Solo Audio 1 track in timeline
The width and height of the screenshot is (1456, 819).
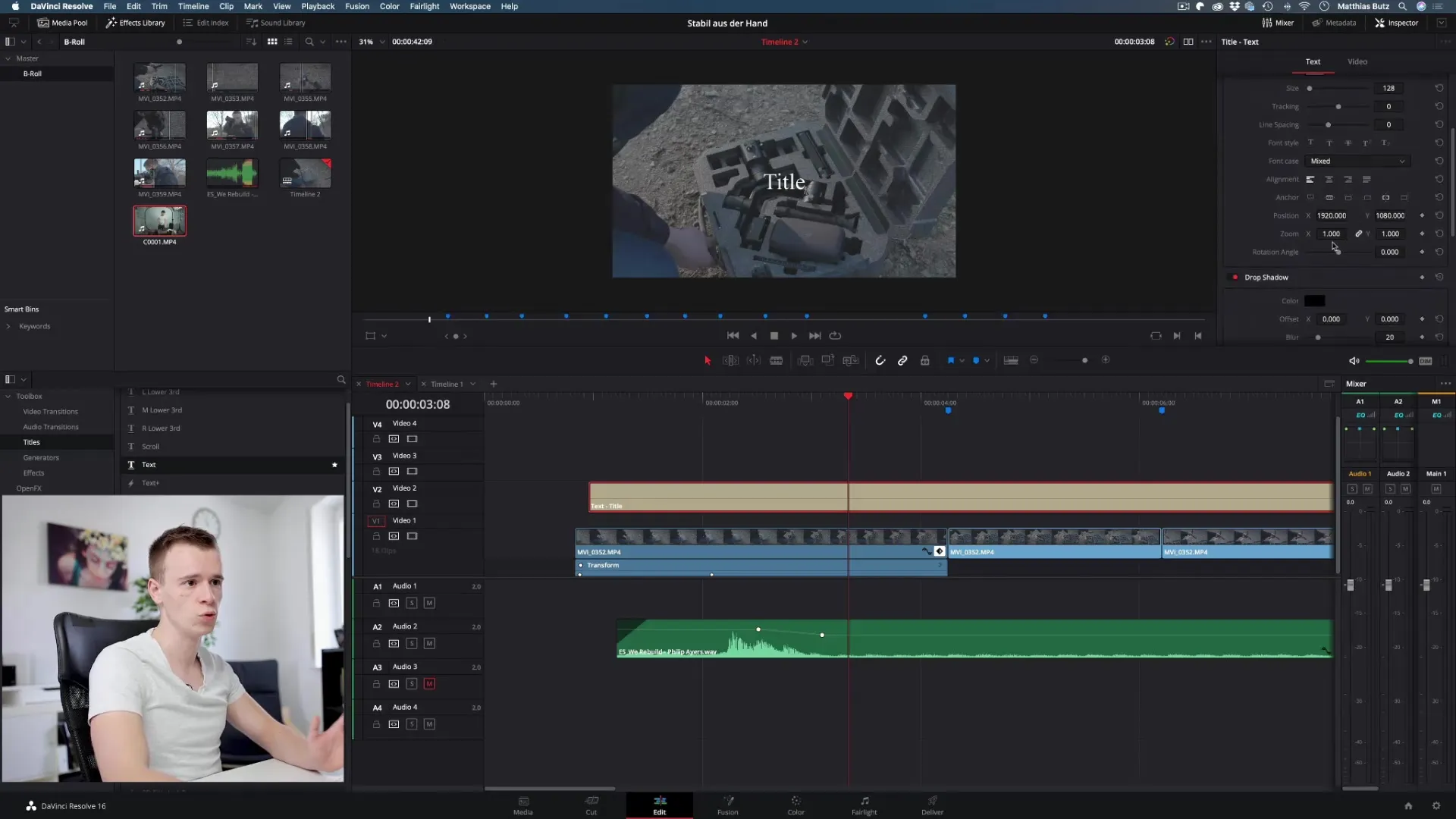(x=411, y=604)
